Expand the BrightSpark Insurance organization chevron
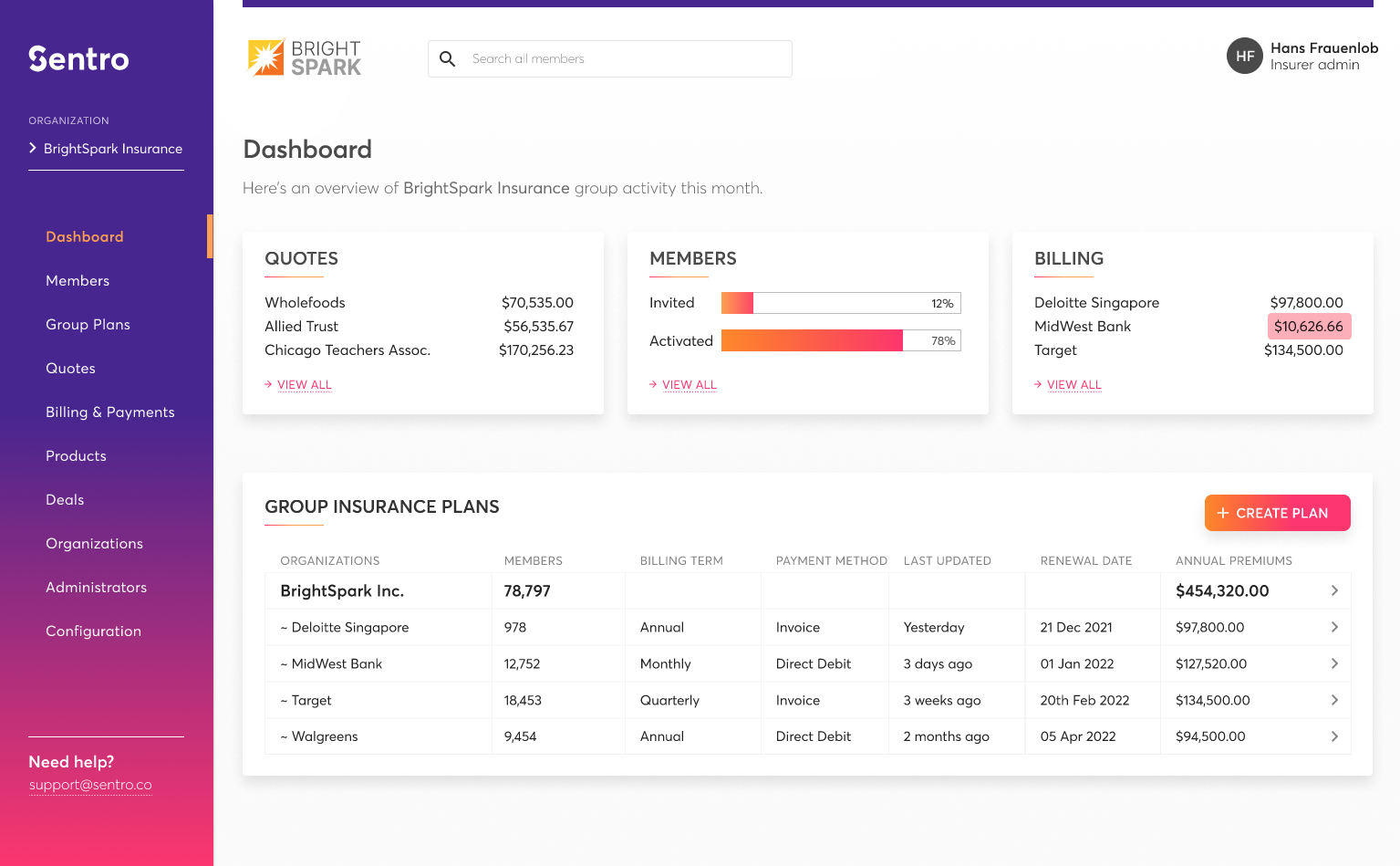Viewport: 1400px width, 866px height. tap(32, 148)
